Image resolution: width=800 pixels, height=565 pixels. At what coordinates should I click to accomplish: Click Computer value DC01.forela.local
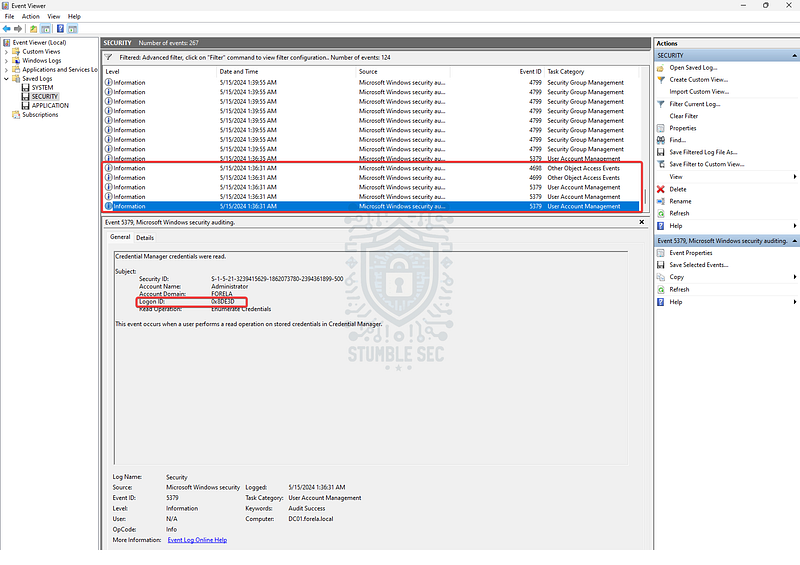point(311,519)
